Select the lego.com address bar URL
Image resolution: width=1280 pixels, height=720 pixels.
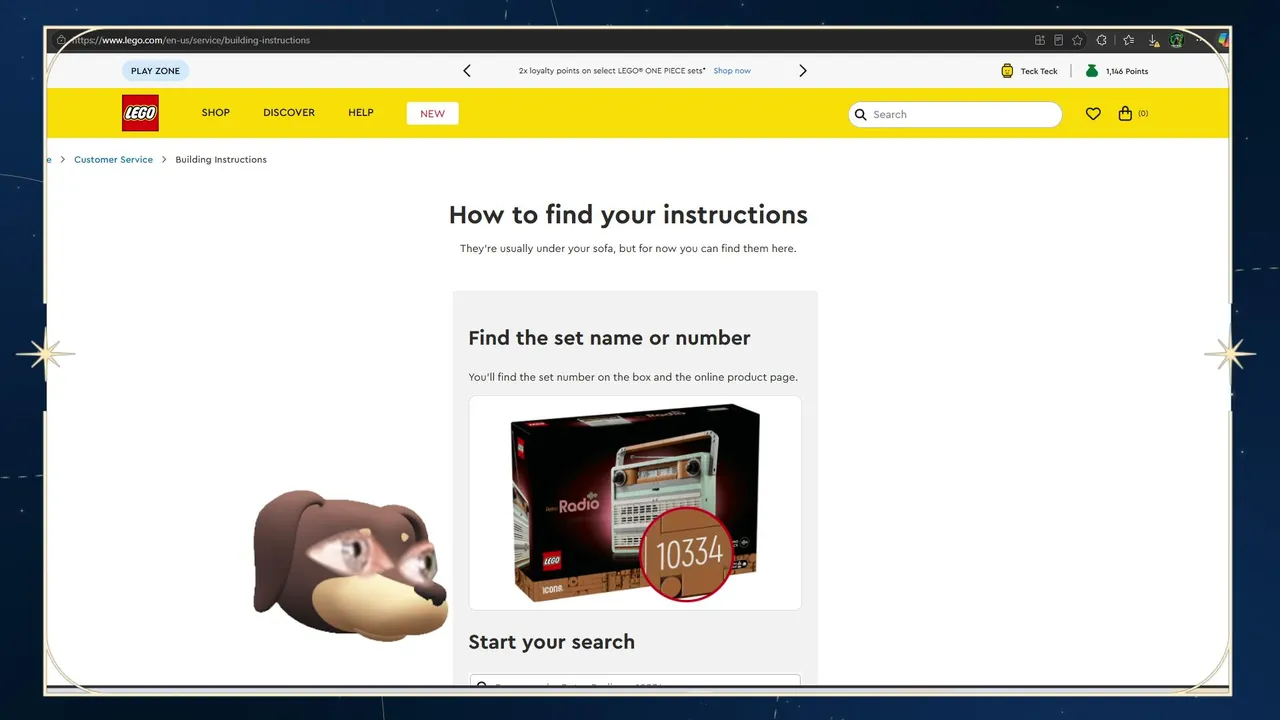(x=190, y=41)
